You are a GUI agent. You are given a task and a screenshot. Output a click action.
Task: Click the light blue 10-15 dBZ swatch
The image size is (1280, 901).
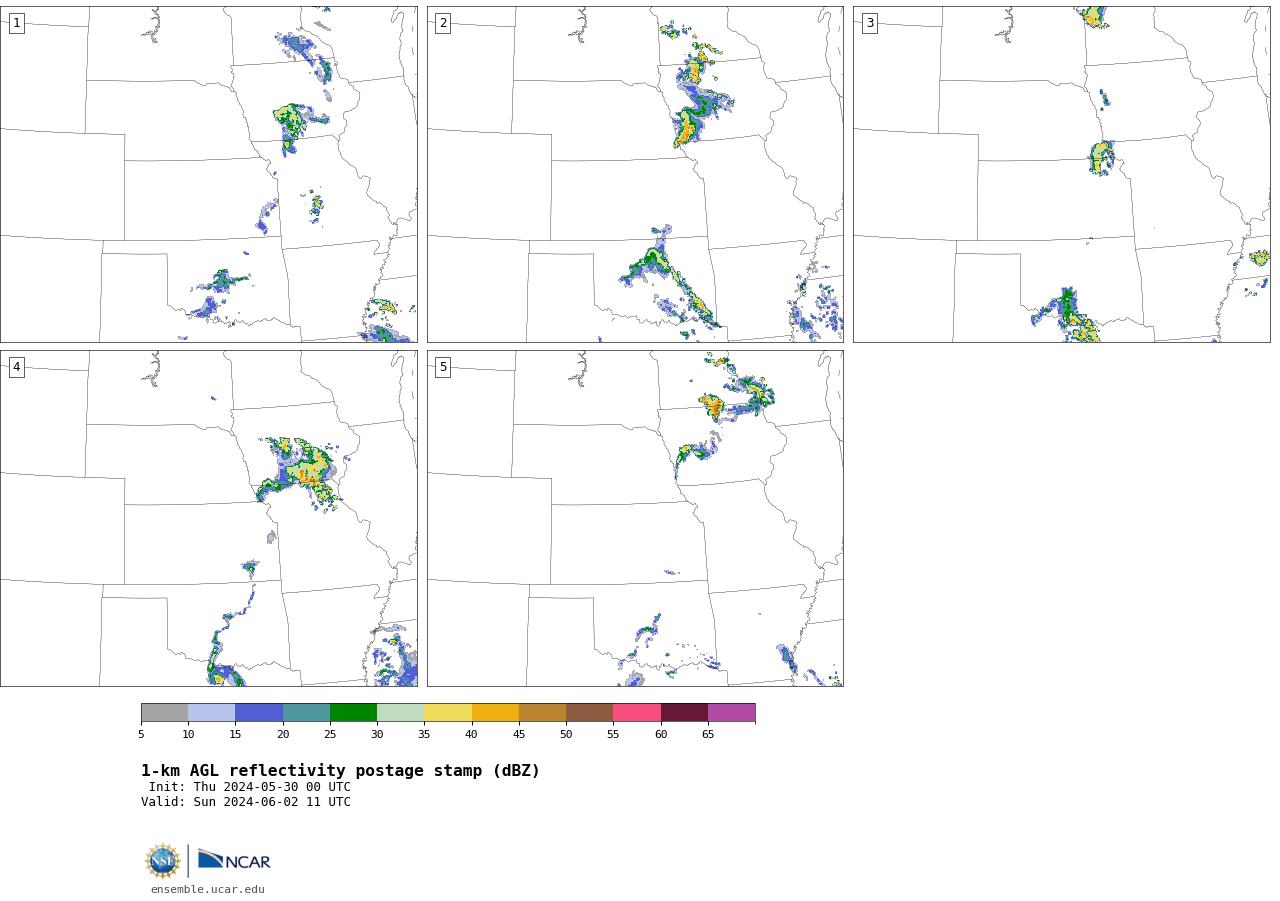tap(212, 713)
